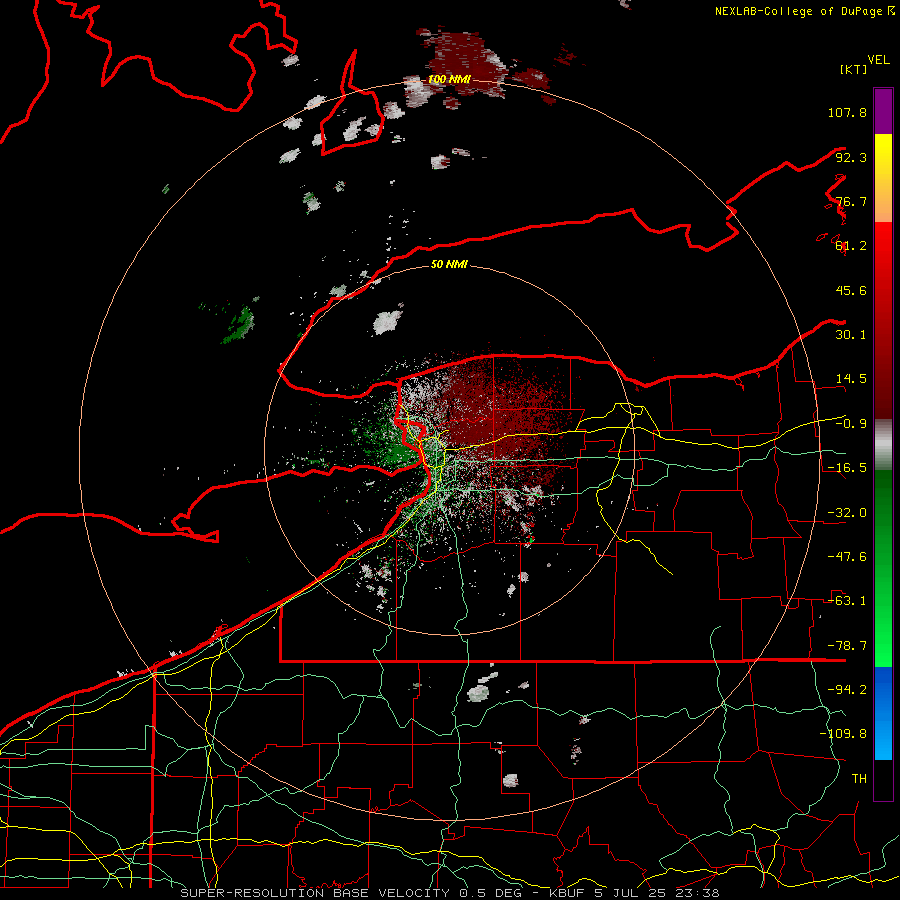The height and width of the screenshot is (900, 900).
Task: Click the -63.1 velocity legend value
Action: pos(847,601)
